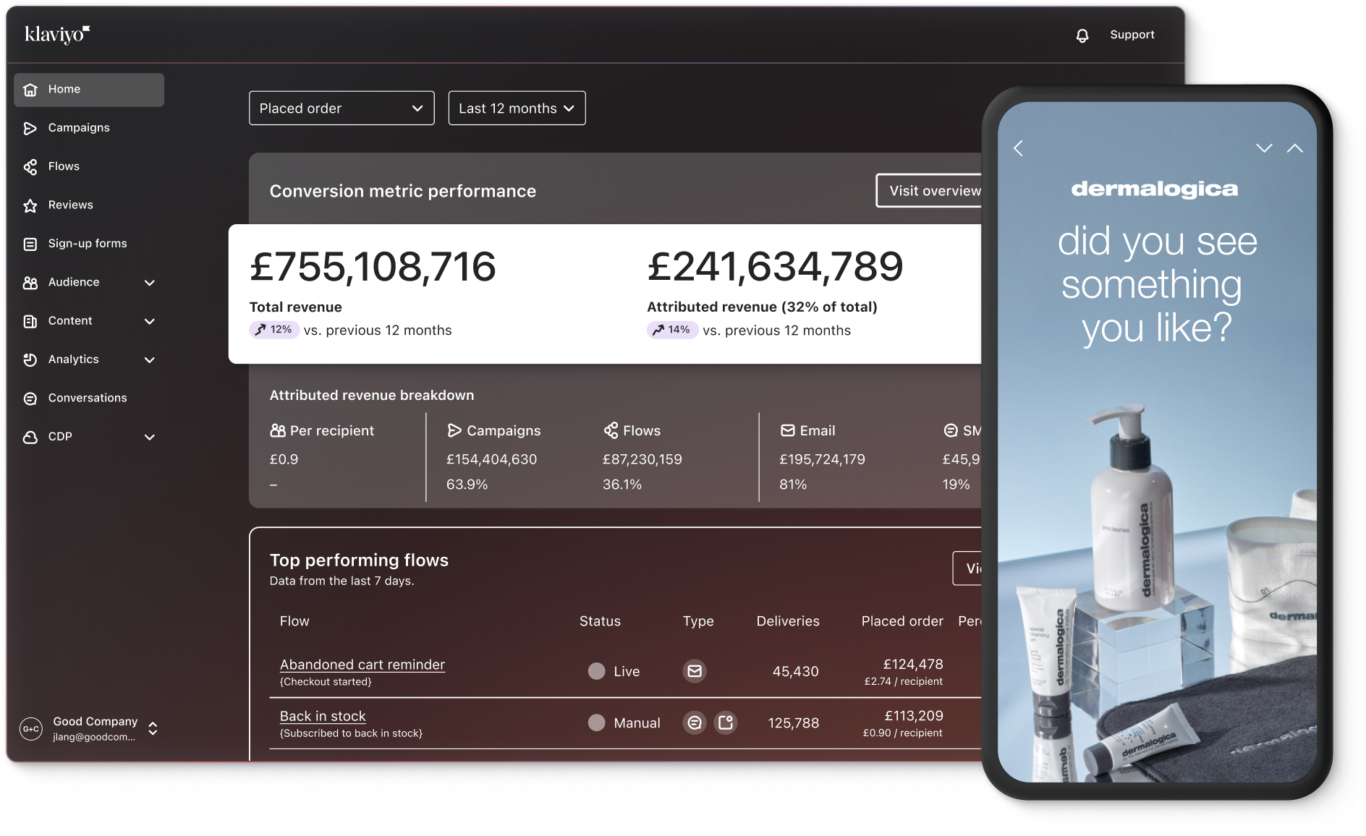Image resolution: width=1366 pixels, height=836 pixels.
Task: Open the Last 12 months dropdown
Action: (516, 108)
